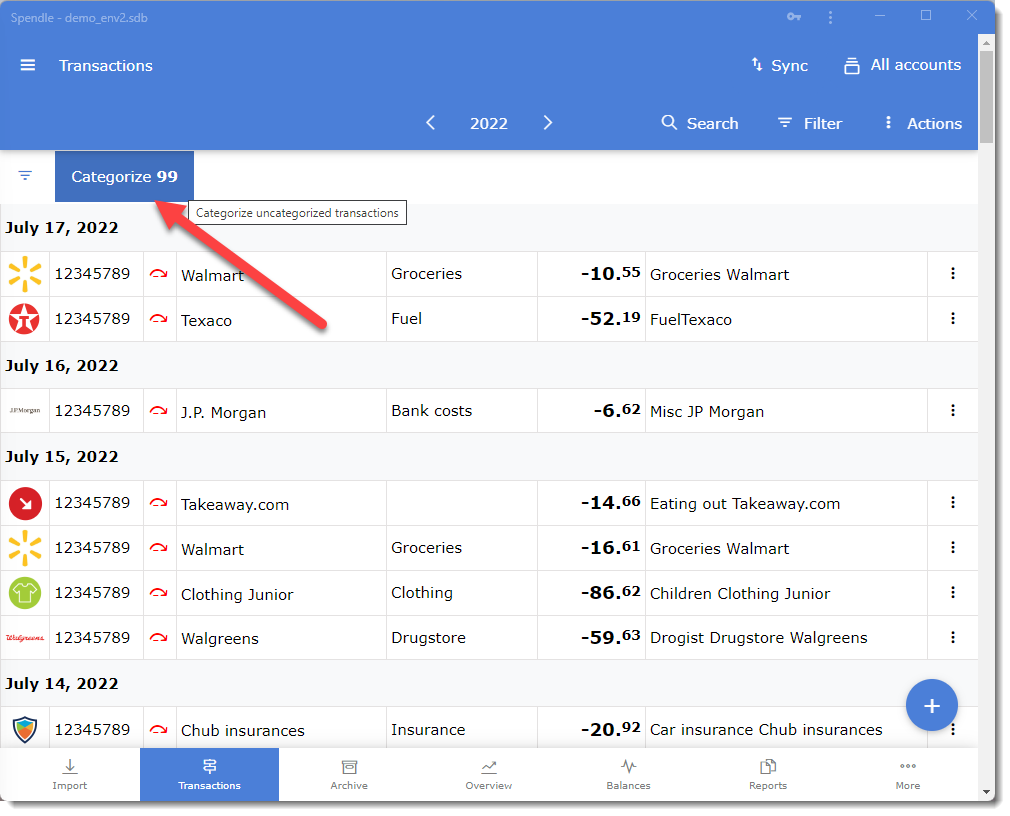
Task: Click the Takeaway.com red arrow logo
Action: [25, 503]
